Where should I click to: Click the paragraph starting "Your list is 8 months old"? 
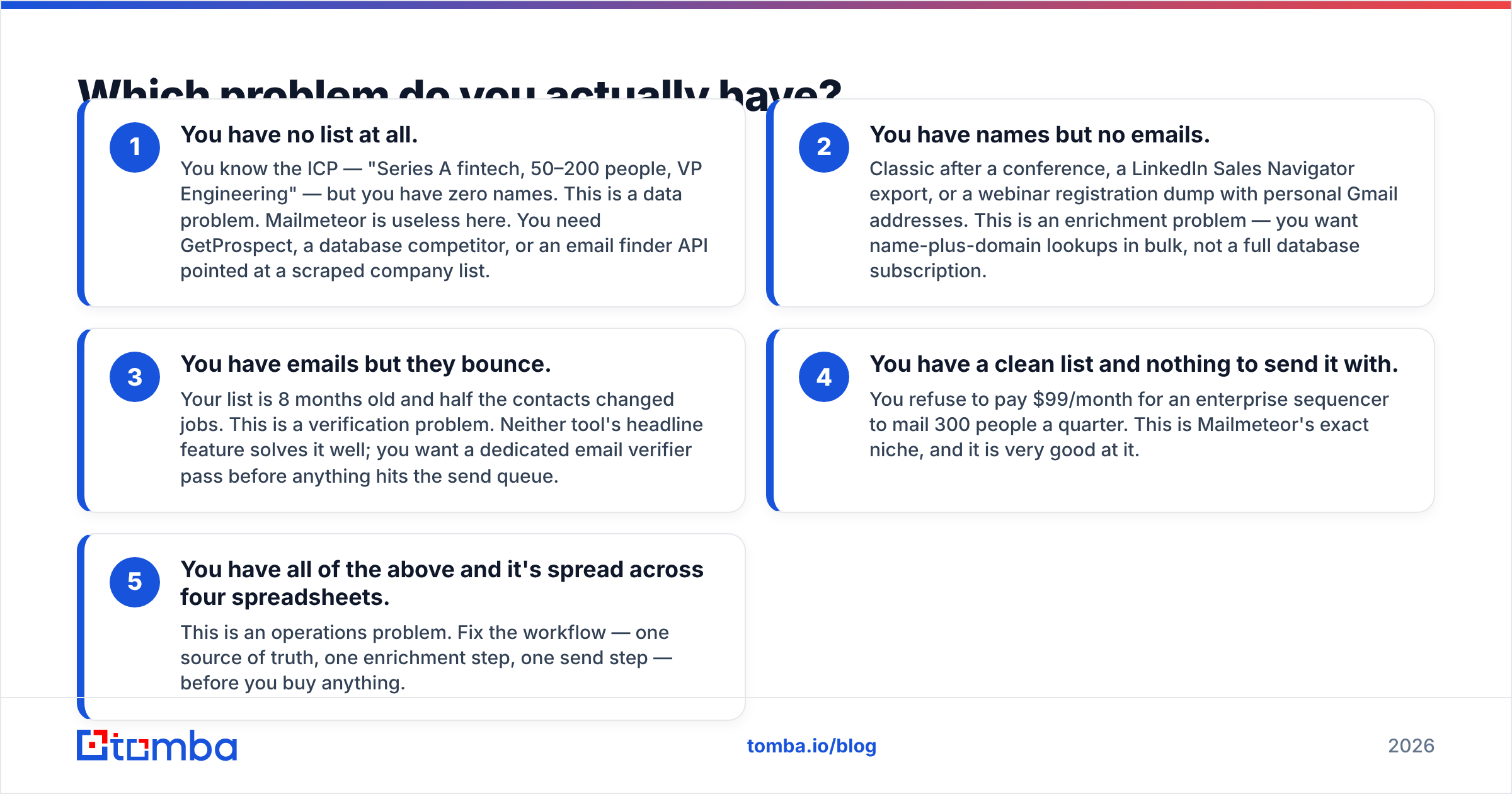coord(442,437)
